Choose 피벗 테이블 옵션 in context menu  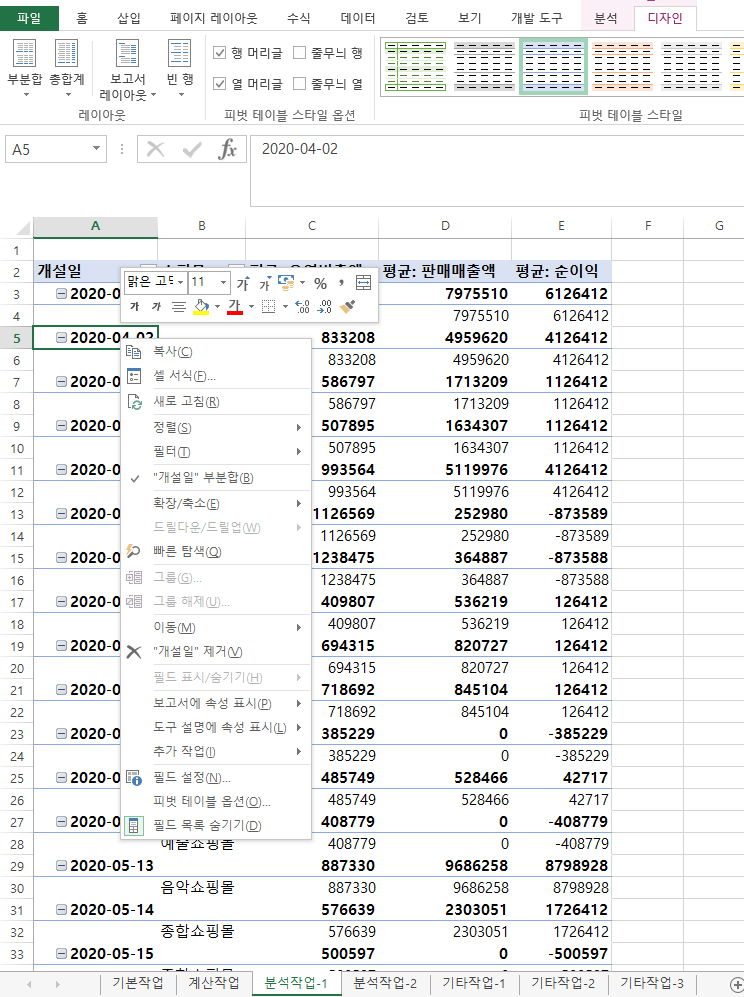click(x=211, y=801)
